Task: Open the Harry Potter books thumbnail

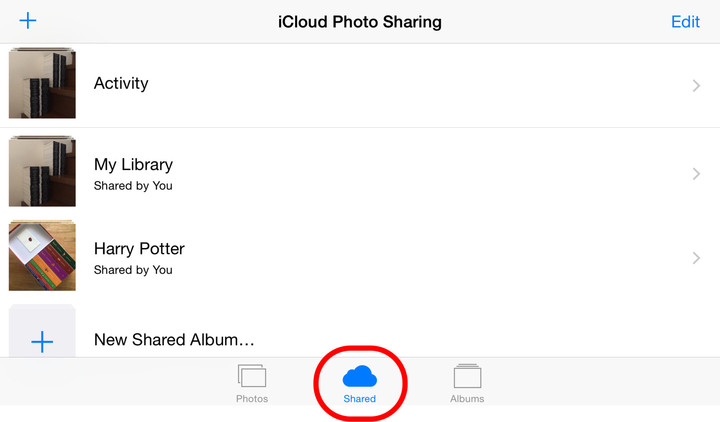Action: (x=42, y=255)
